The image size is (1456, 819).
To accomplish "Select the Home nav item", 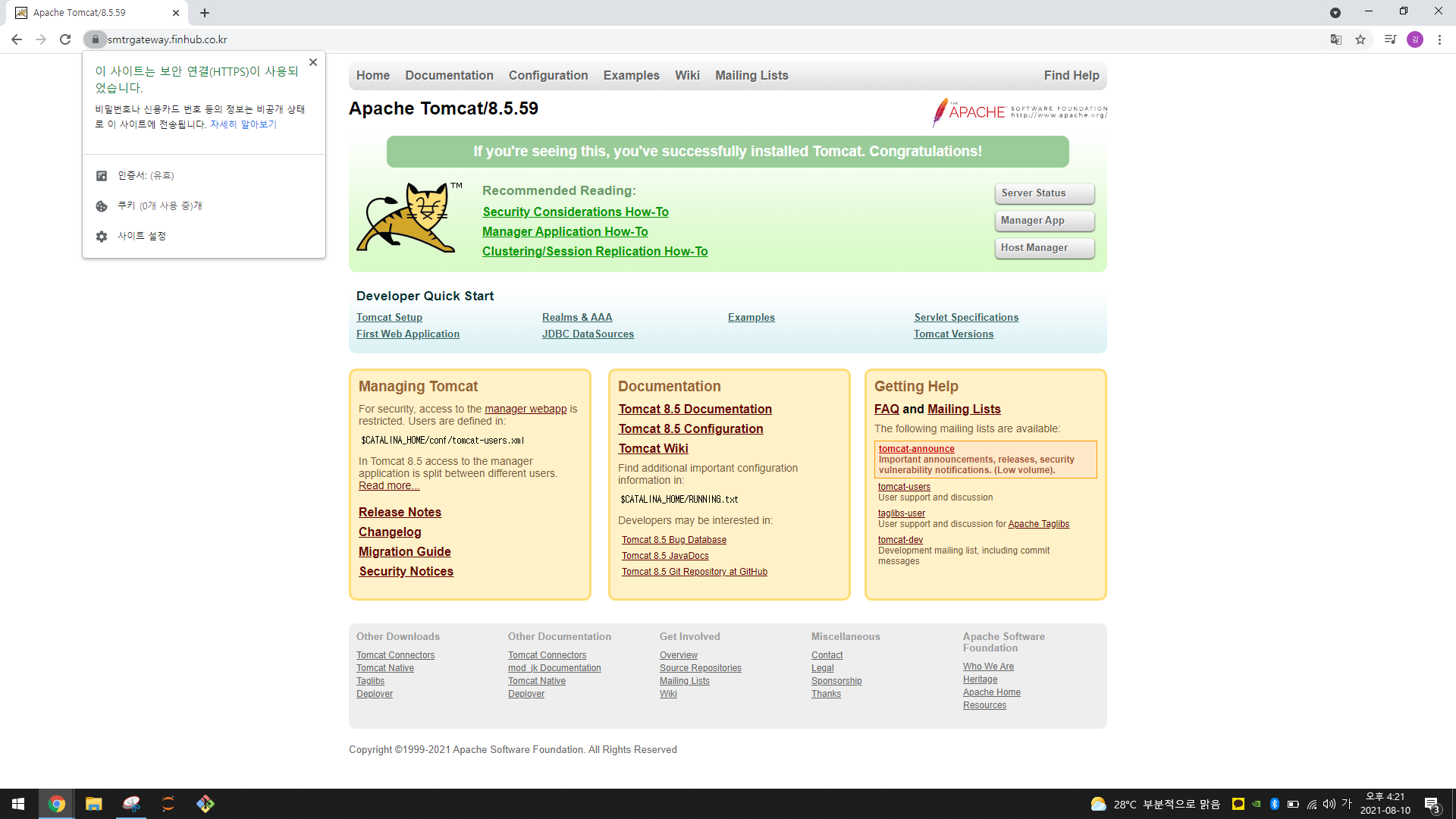I will (x=373, y=75).
